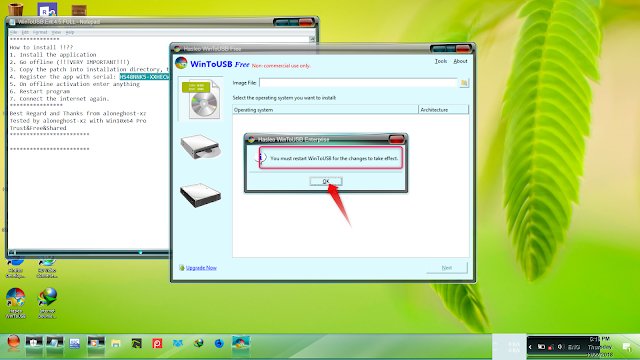The width and height of the screenshot is (640, 360).
Task: Click "1. Install the application" line in Notepad
Action: point(53,55)
